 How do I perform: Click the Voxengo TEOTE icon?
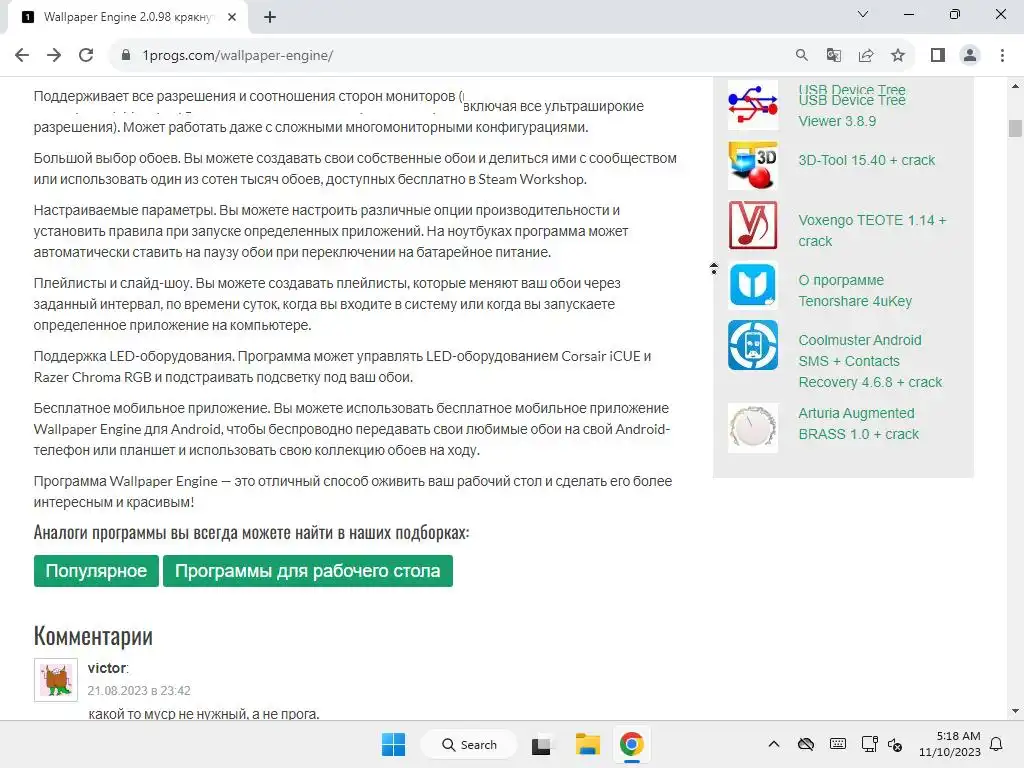tap(753, 225)
